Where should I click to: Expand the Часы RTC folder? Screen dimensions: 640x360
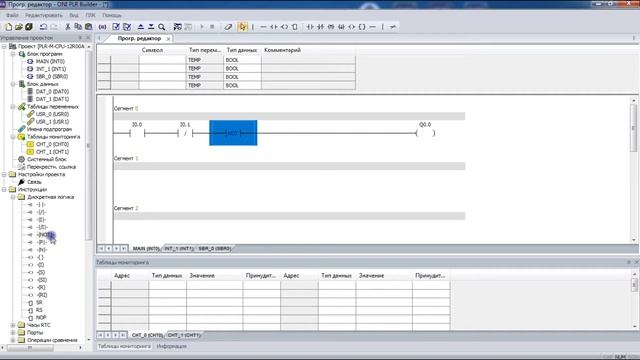[x=13, y=325]
